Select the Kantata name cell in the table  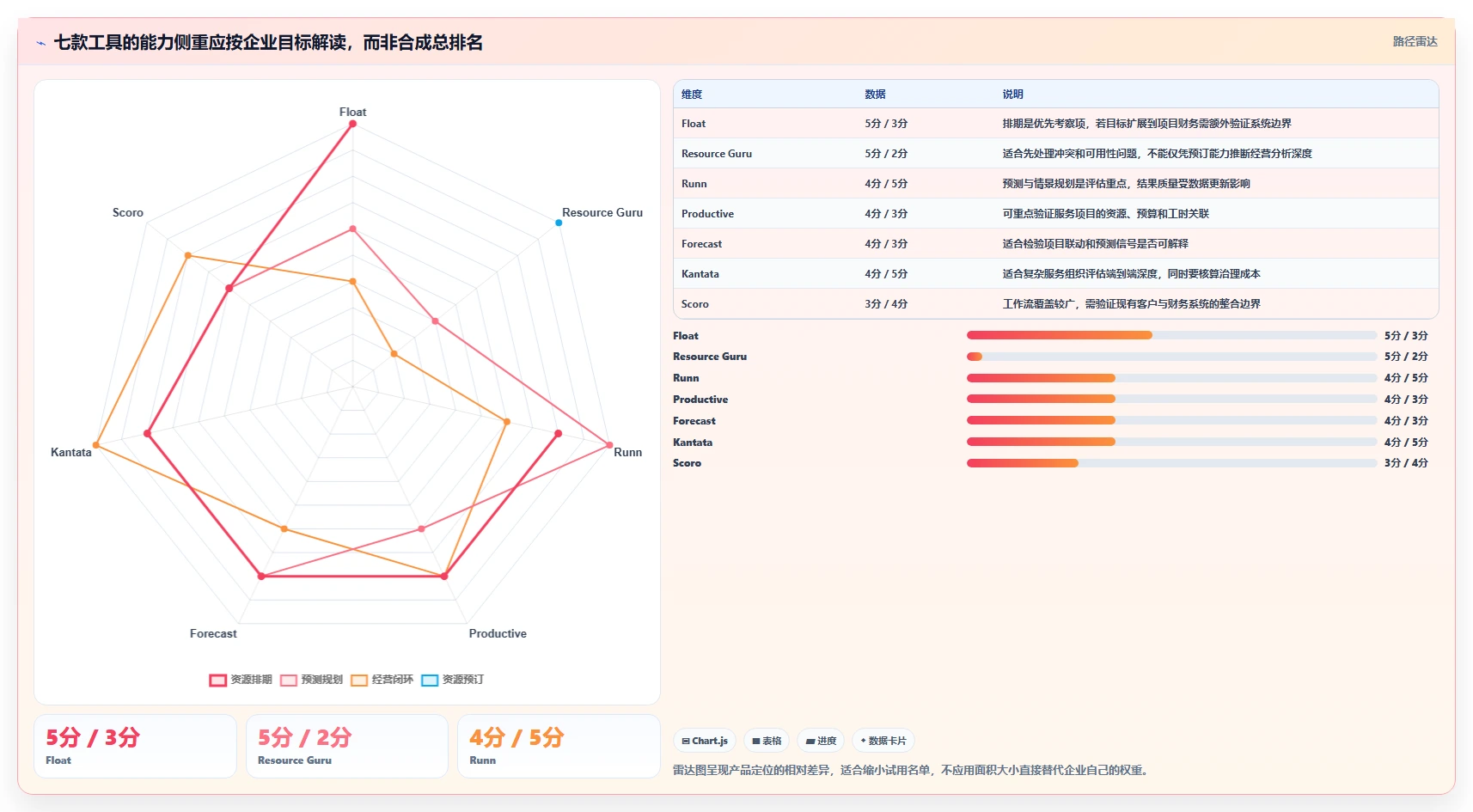(x=700, y=274)
